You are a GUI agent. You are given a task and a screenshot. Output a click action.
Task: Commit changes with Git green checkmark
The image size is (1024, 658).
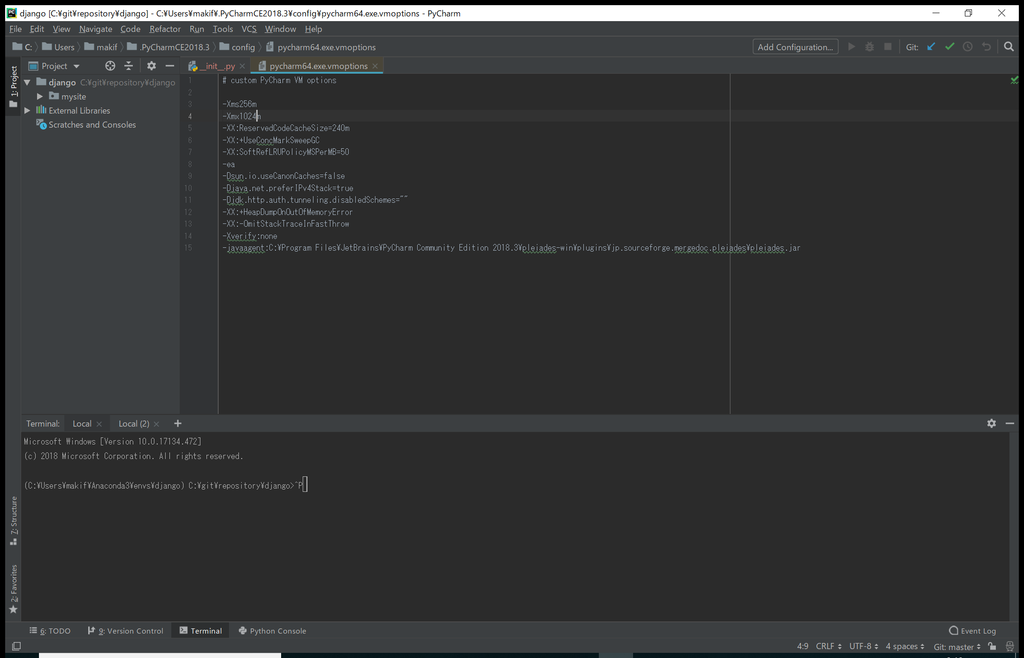click(x=950, y=47)
